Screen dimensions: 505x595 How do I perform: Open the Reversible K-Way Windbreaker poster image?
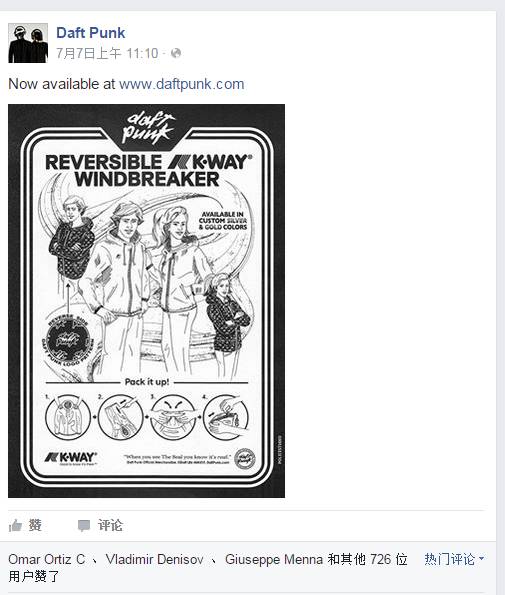(x=146, y=301)
